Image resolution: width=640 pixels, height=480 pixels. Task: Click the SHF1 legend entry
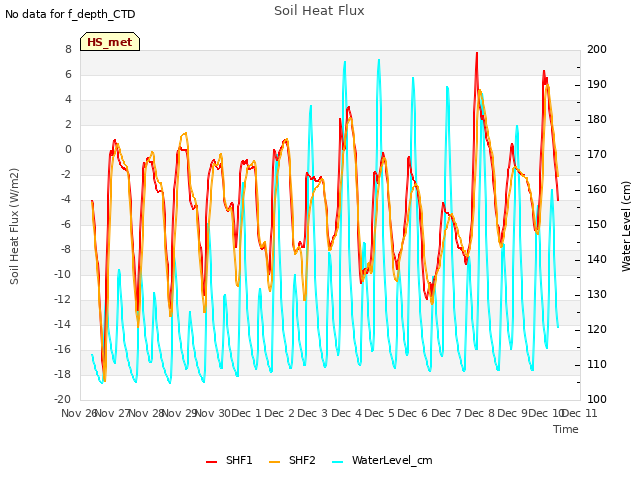pyautogui.click(x=229, y=460)
